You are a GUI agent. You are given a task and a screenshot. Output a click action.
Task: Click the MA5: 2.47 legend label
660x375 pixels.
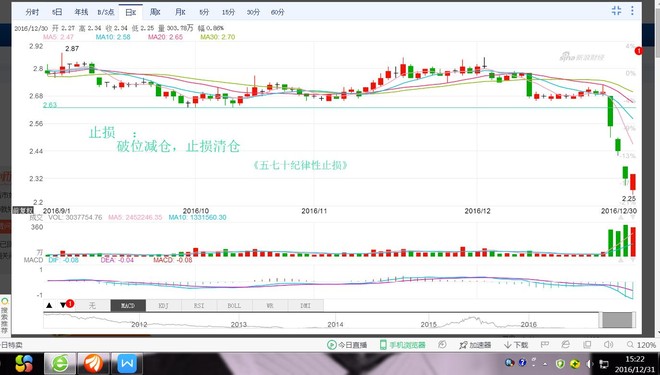pyautogui.click(x=58, y=37)
